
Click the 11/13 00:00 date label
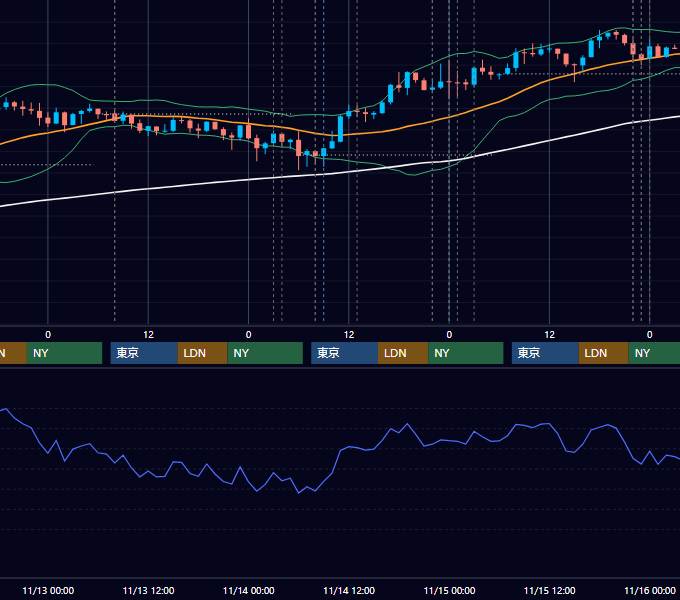48,590
